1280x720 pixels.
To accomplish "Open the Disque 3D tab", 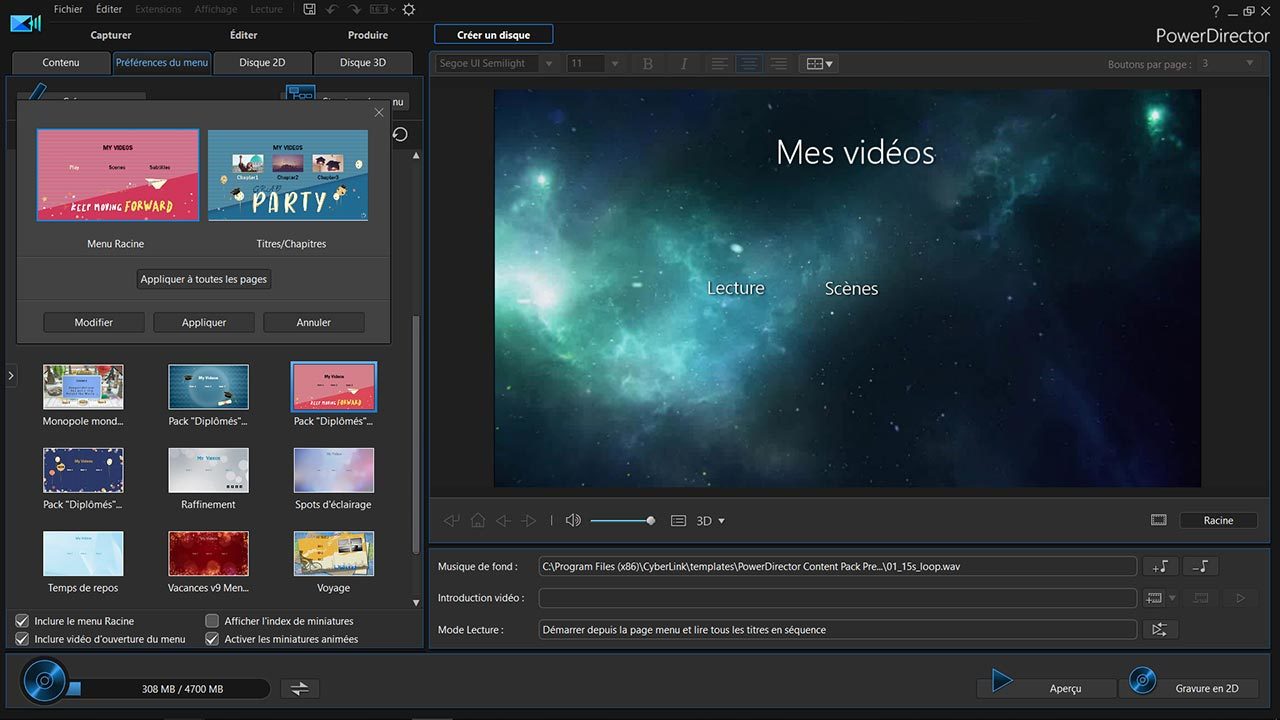I will point(363,62).
